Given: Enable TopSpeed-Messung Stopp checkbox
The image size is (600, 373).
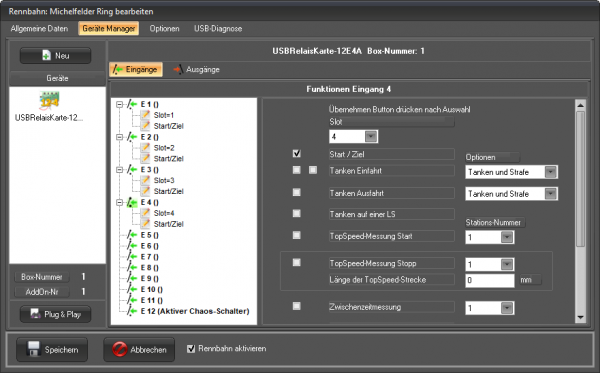Looking at the screenshot, I should point(297,262).
